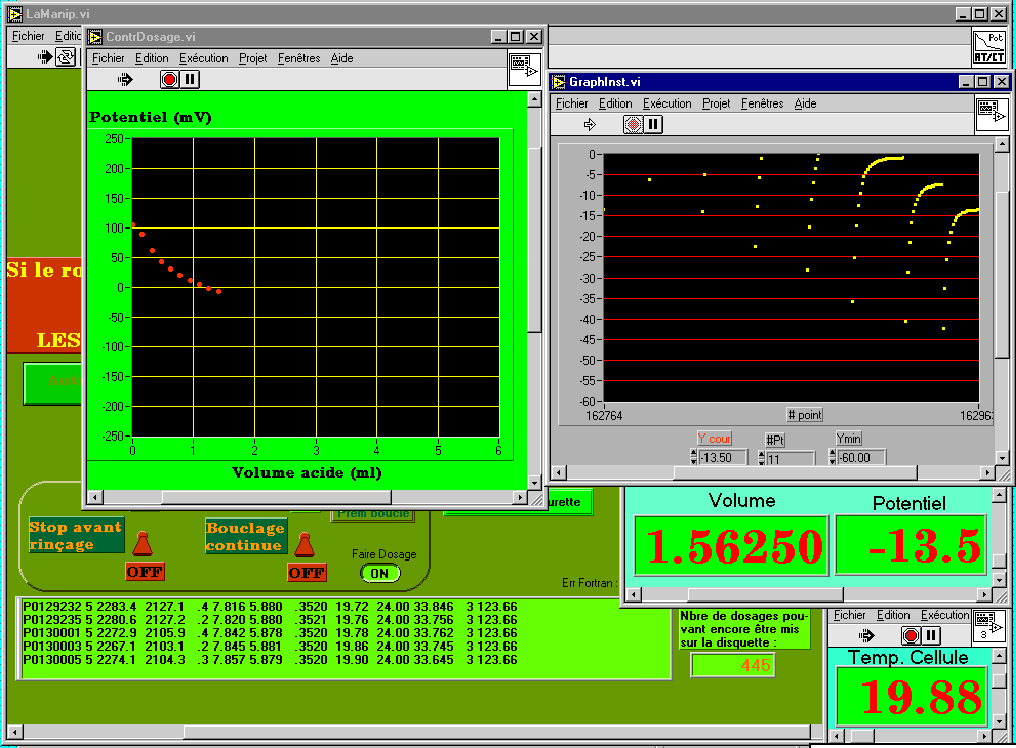
Task: Pause execution in the GraphInst window
Action: [x=653, y=124]
